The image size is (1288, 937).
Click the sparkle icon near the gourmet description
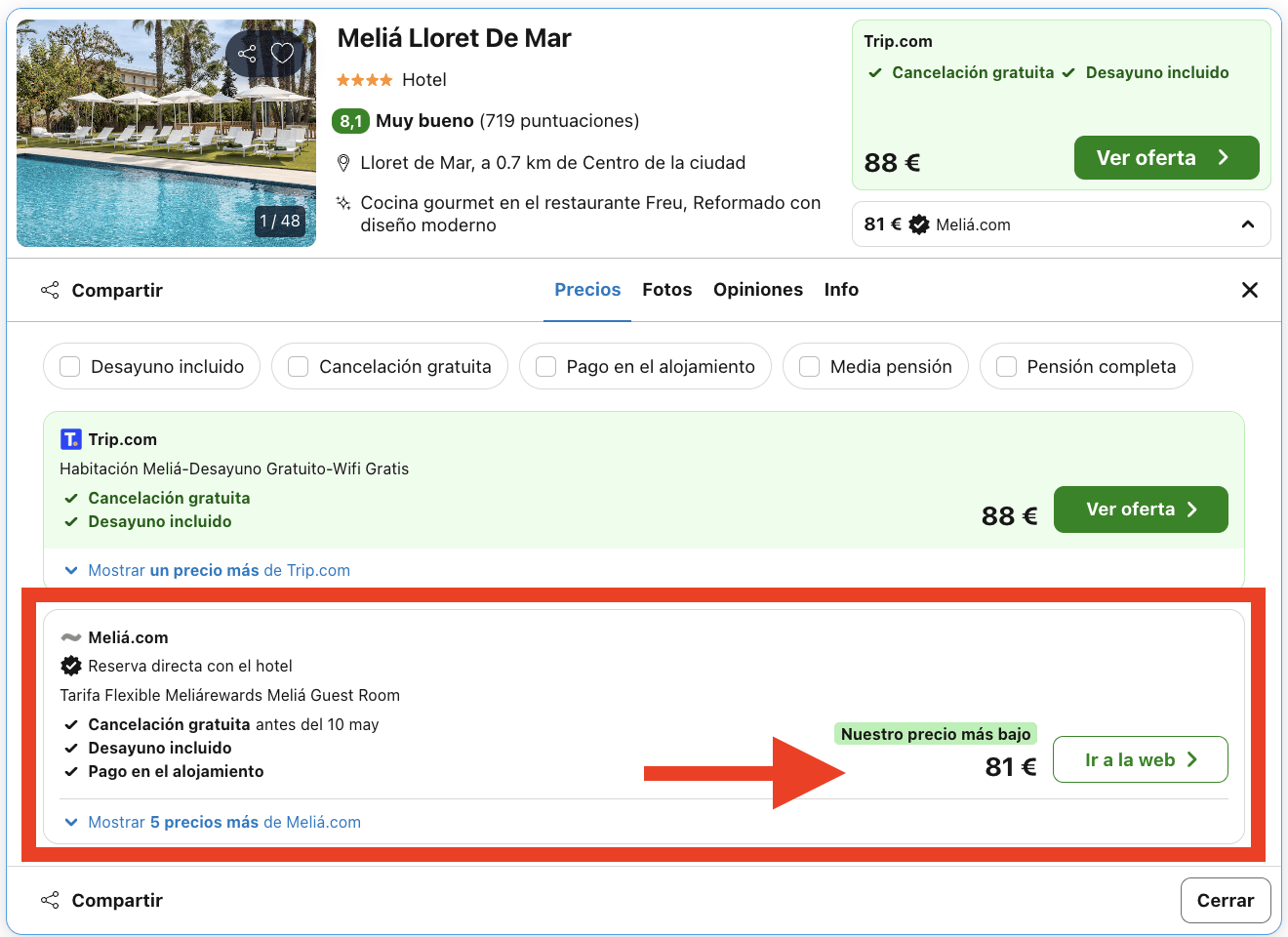click(342, 202)
